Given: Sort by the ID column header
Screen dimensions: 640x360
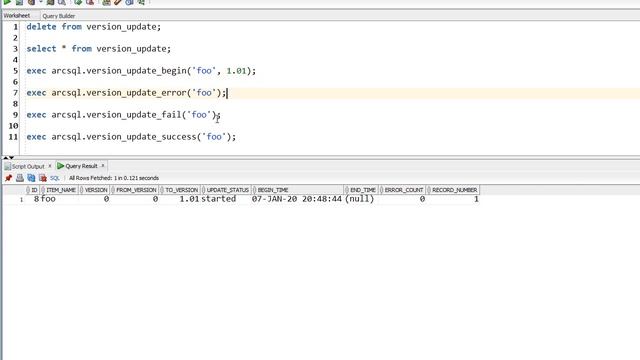Looking at the screenshot, I should pos(33,190).
